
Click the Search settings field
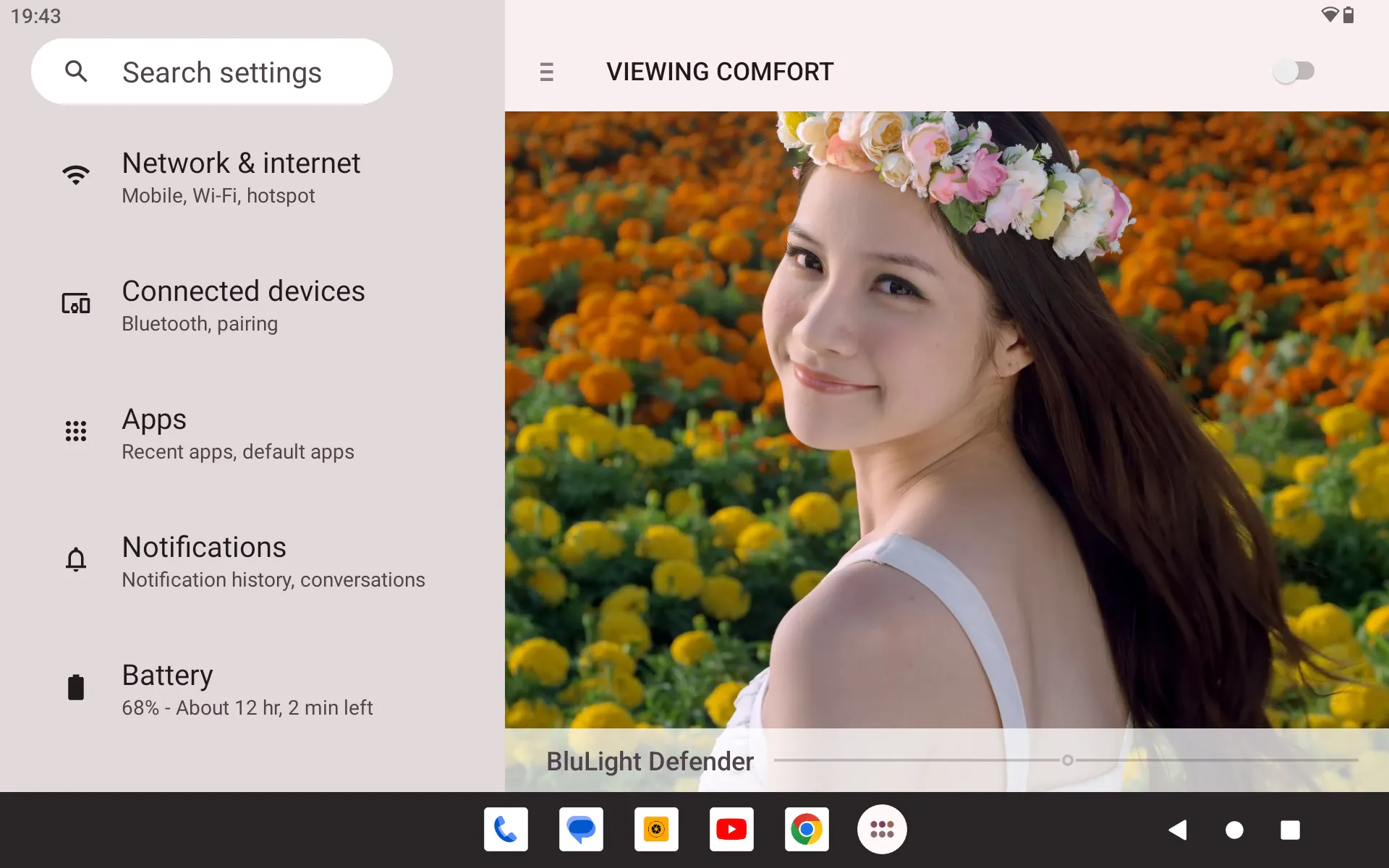pyautogui.click(x=212, y=72)
